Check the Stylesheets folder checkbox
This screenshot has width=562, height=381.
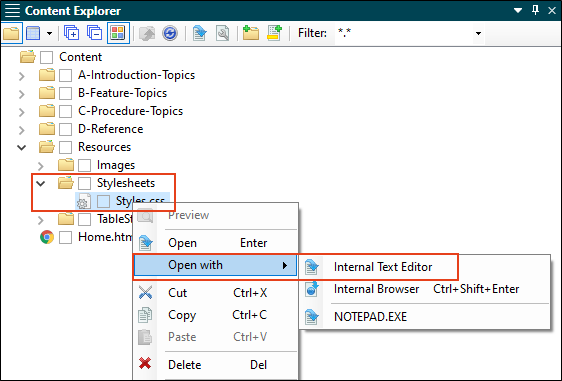click(84, 183)
